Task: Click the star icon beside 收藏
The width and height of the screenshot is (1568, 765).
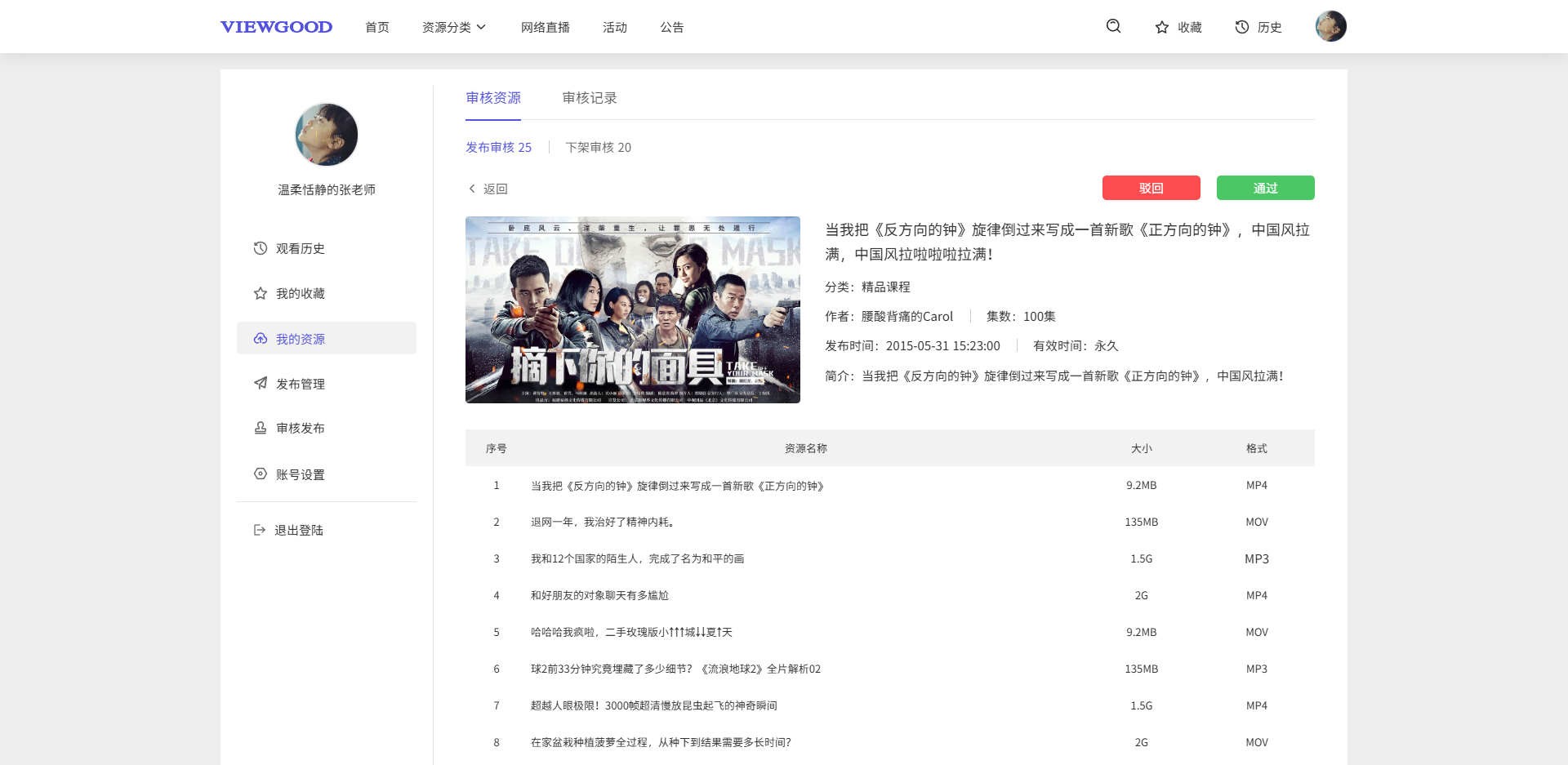Action: point(1161,27)
